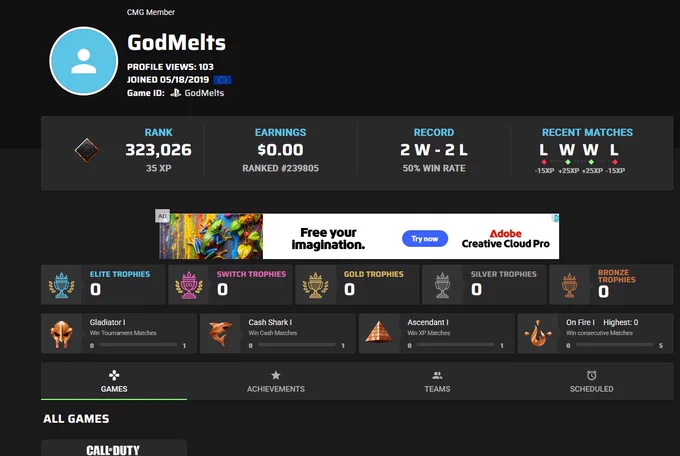Open the Call of Duty game card
This screenshot has width=680, height=456.
(114, 448)
